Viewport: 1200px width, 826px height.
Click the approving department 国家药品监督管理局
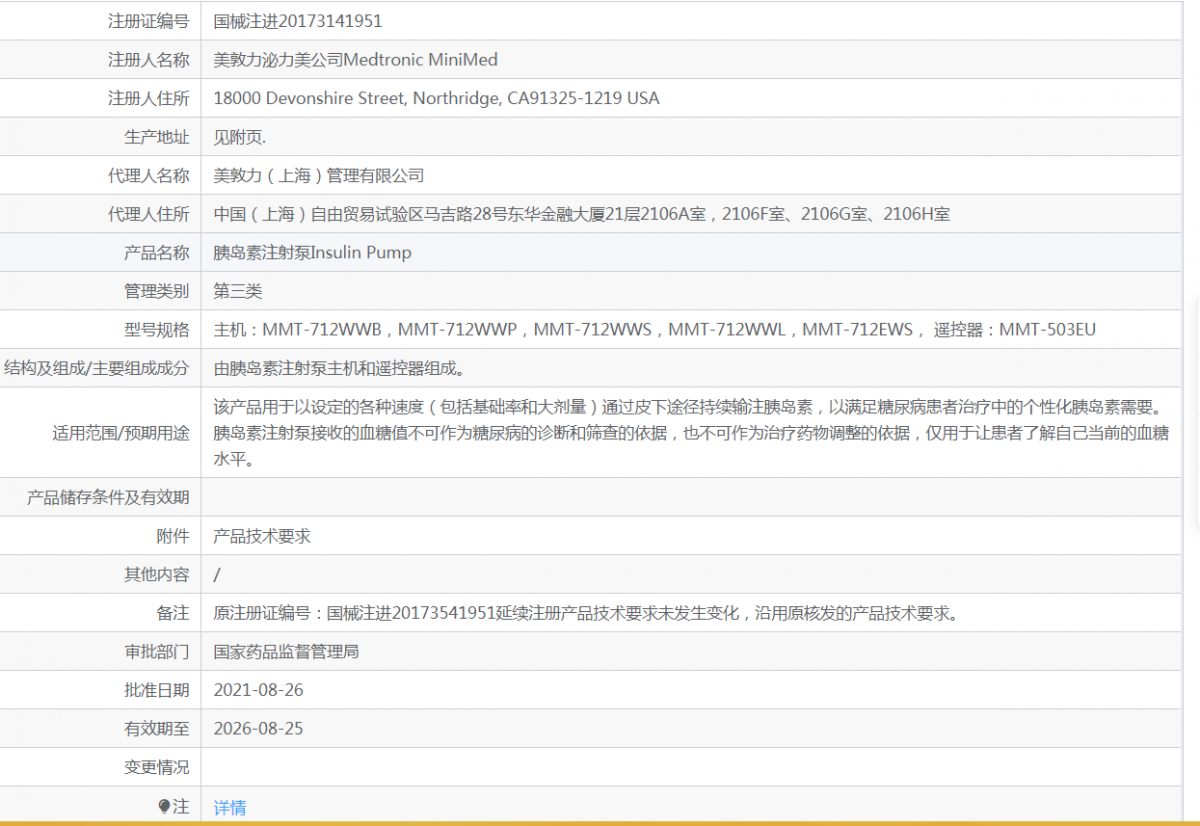[x=286, y=652]
